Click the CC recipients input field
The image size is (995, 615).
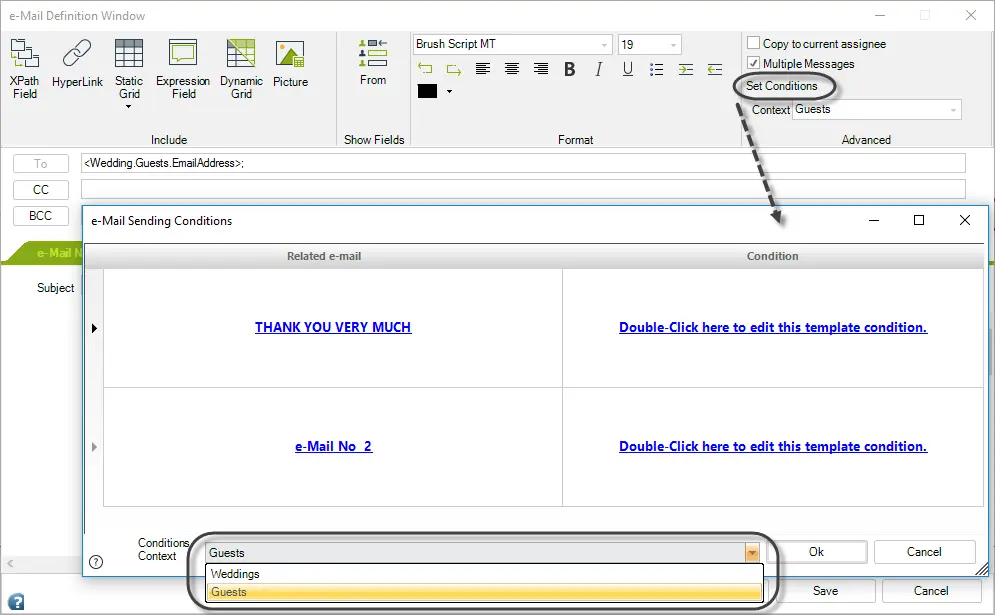click(x=523, y=189)
